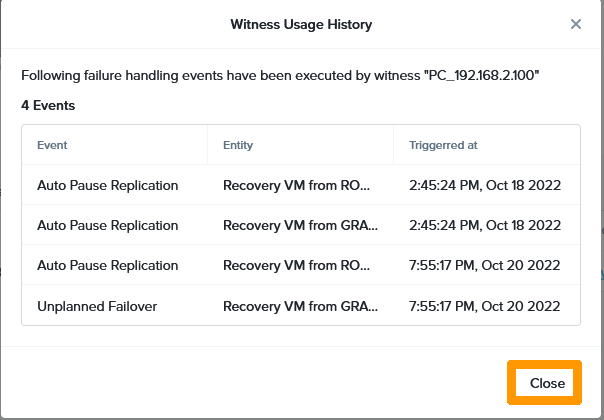Click the witness PC_192.168.2.100 description text
Screen dimensions: 604x420
(x=280, y=75)
